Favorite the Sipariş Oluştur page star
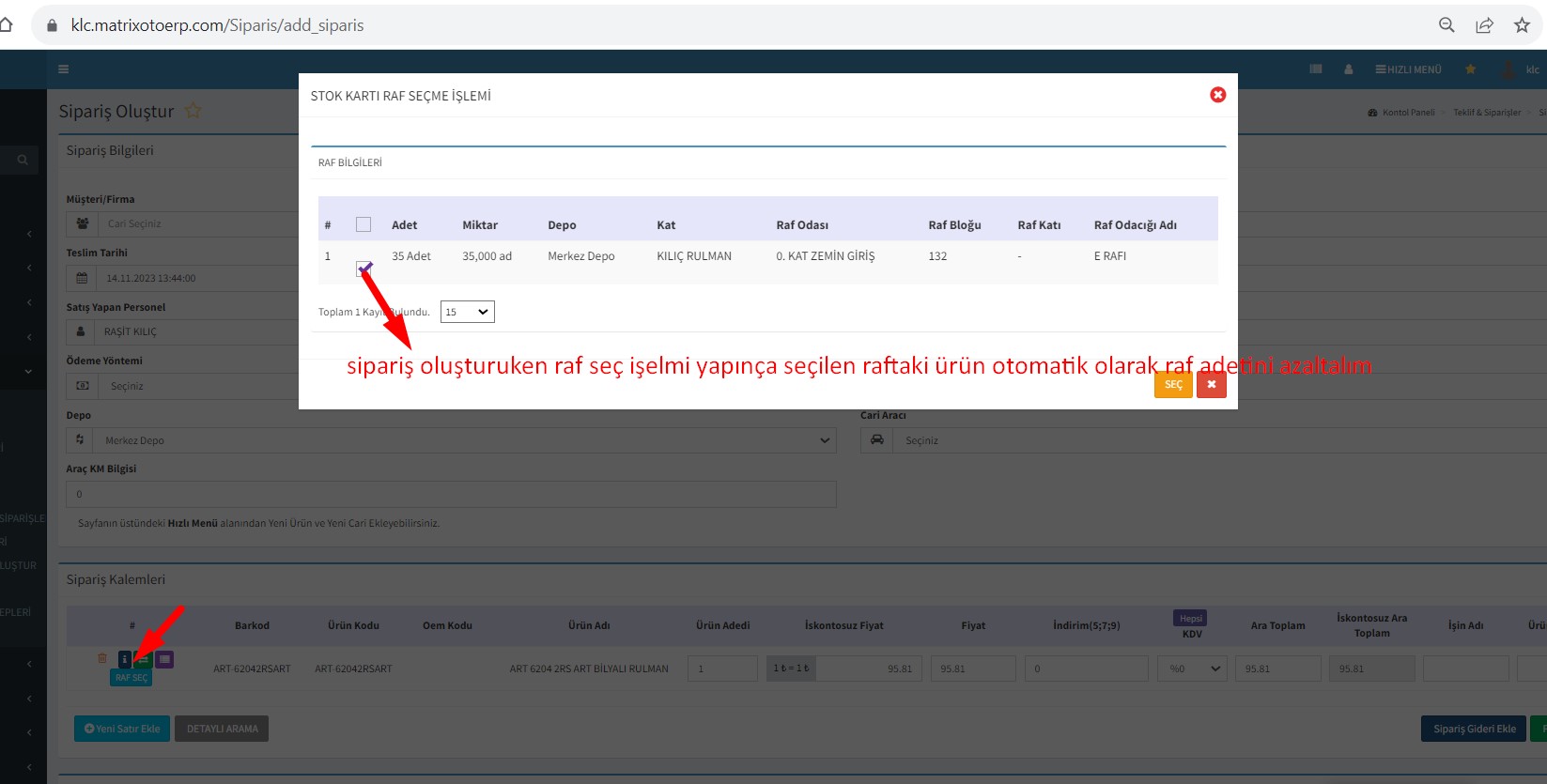This screenshot has width=1547, height=784. [x=193, y=111]
